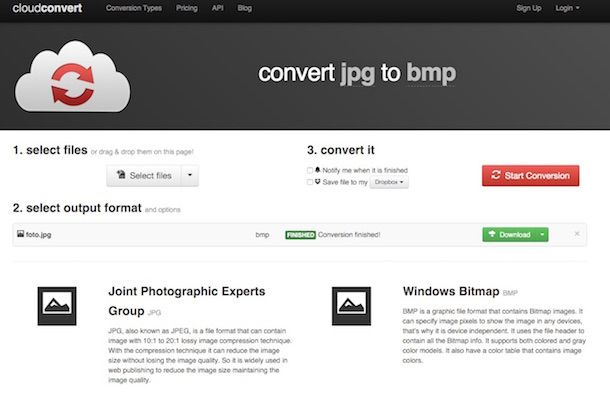Click the 3. convert it heading

(x=341, y=150)
